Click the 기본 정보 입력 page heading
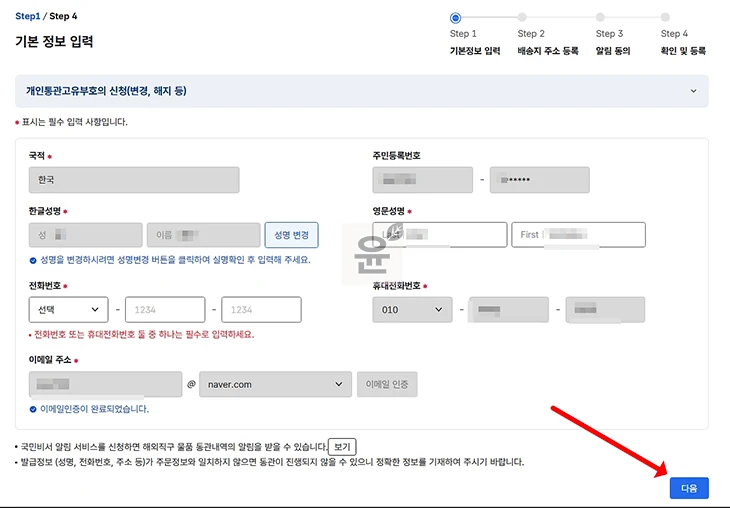This screenshot has height=508, width=730. pos(54,41)
